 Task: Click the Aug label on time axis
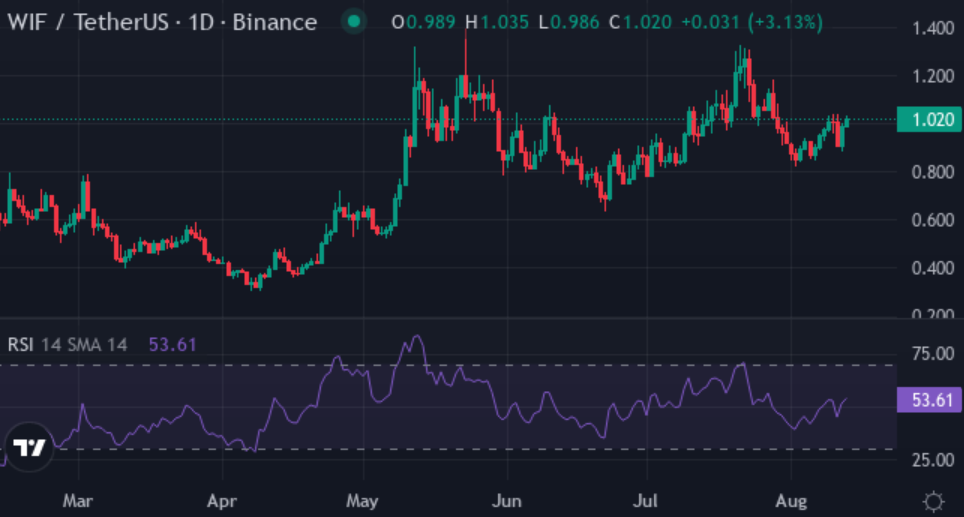coord(791,501)
